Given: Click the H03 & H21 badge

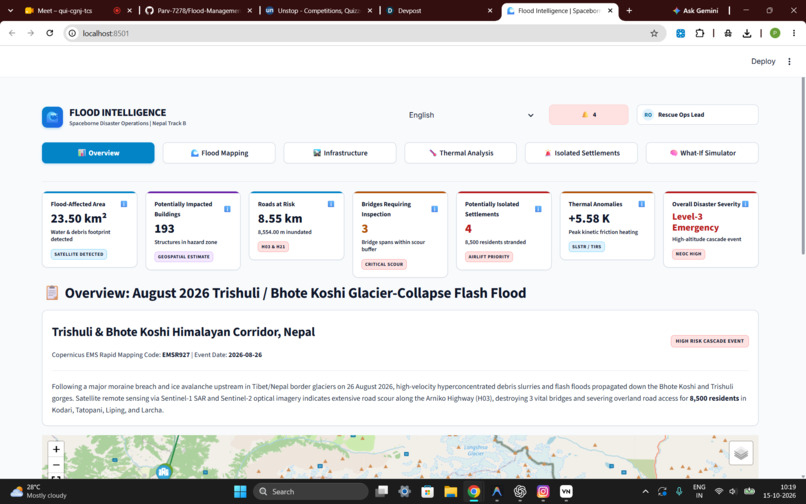Looking at the screenshot, I should [x=273, y=247].
